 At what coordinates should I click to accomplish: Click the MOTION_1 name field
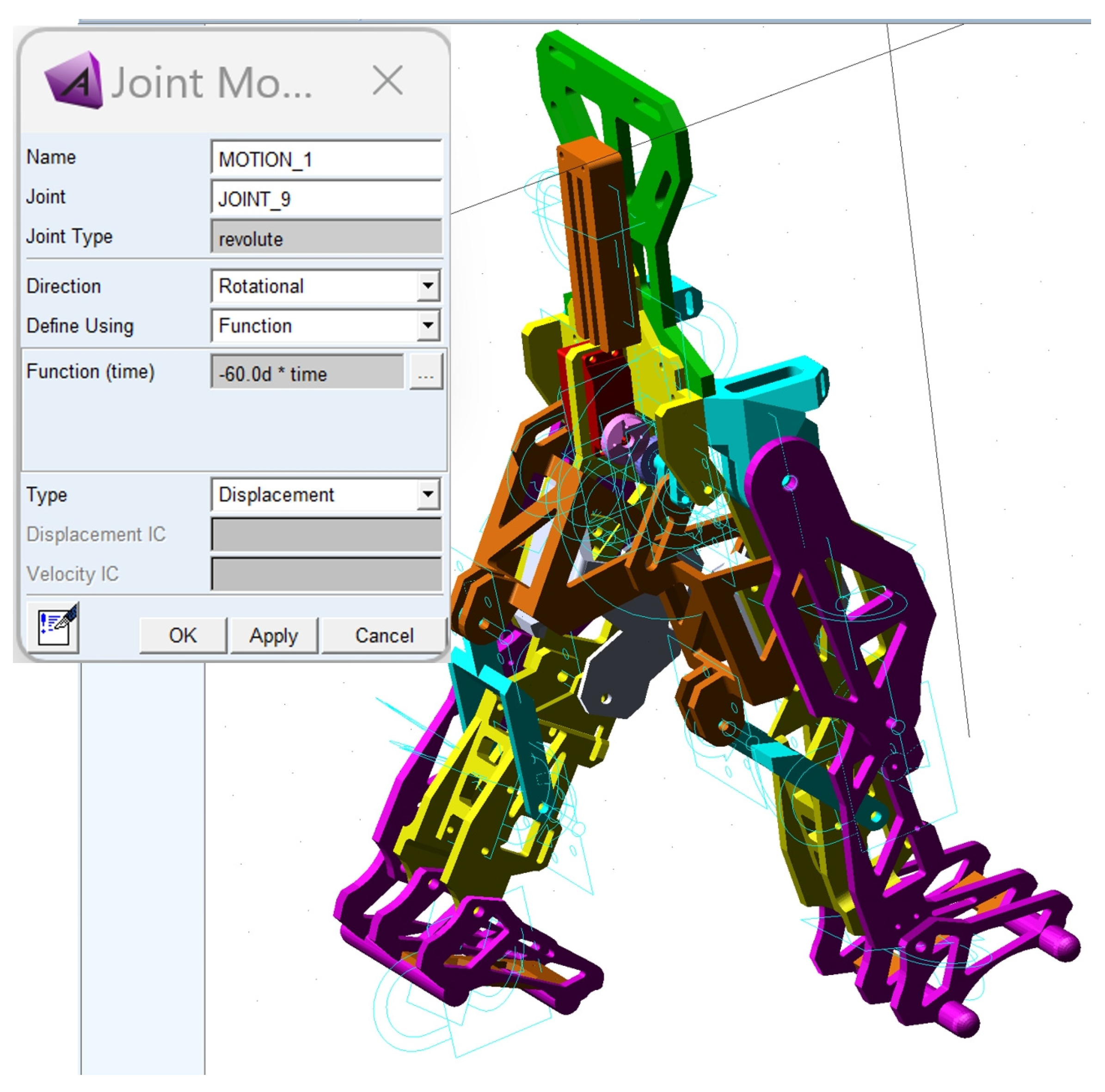pyautogui.click(x=325, y=159)
